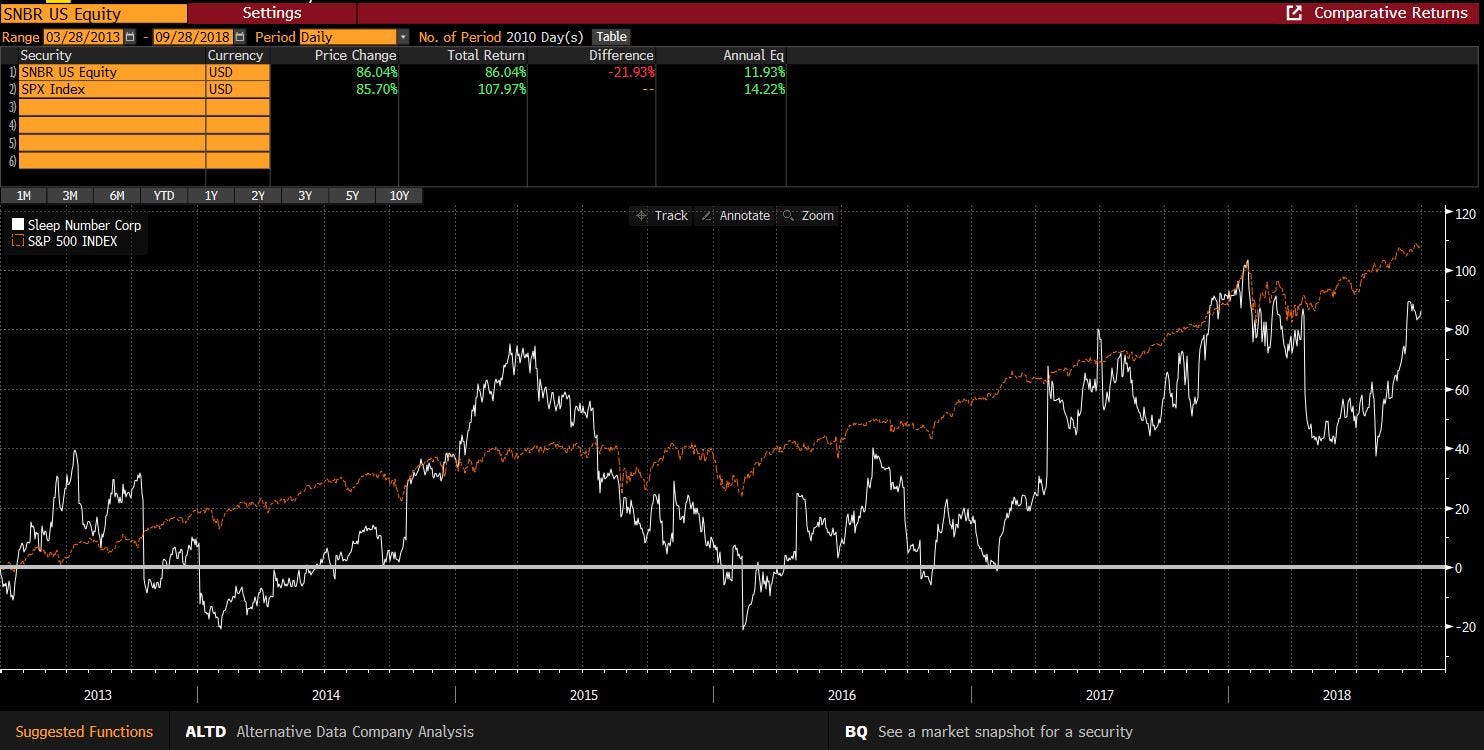Activate the Annotate pencil tool
This screenshot has width=1484, height=750.
point(735,216)
